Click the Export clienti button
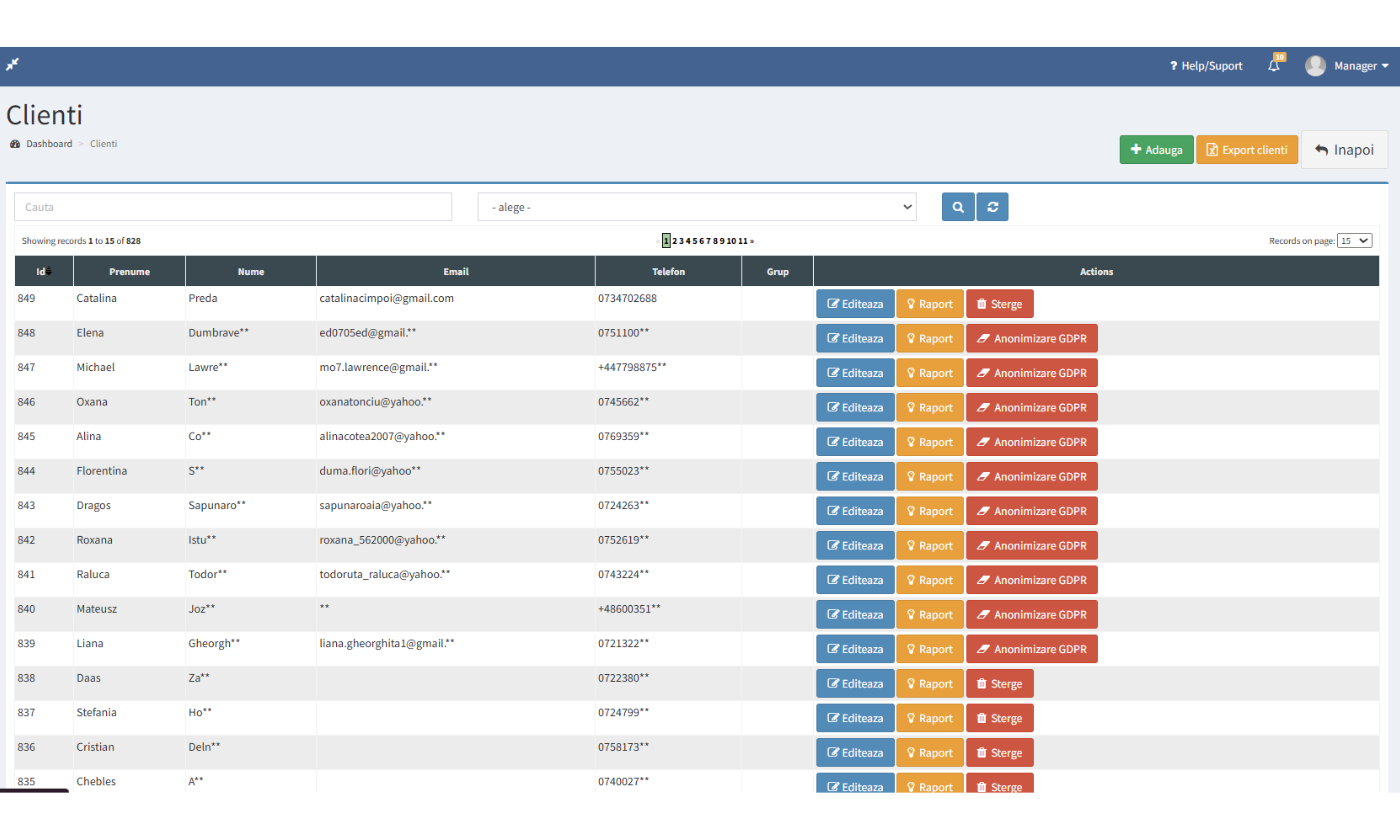 point(1246,150)
